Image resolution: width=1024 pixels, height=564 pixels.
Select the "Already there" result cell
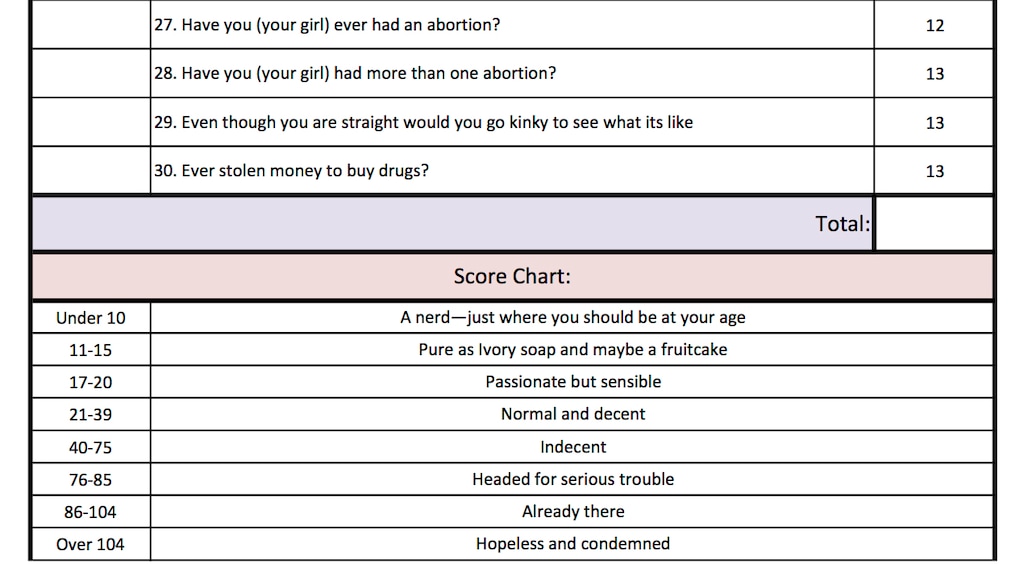coord(573,511)
